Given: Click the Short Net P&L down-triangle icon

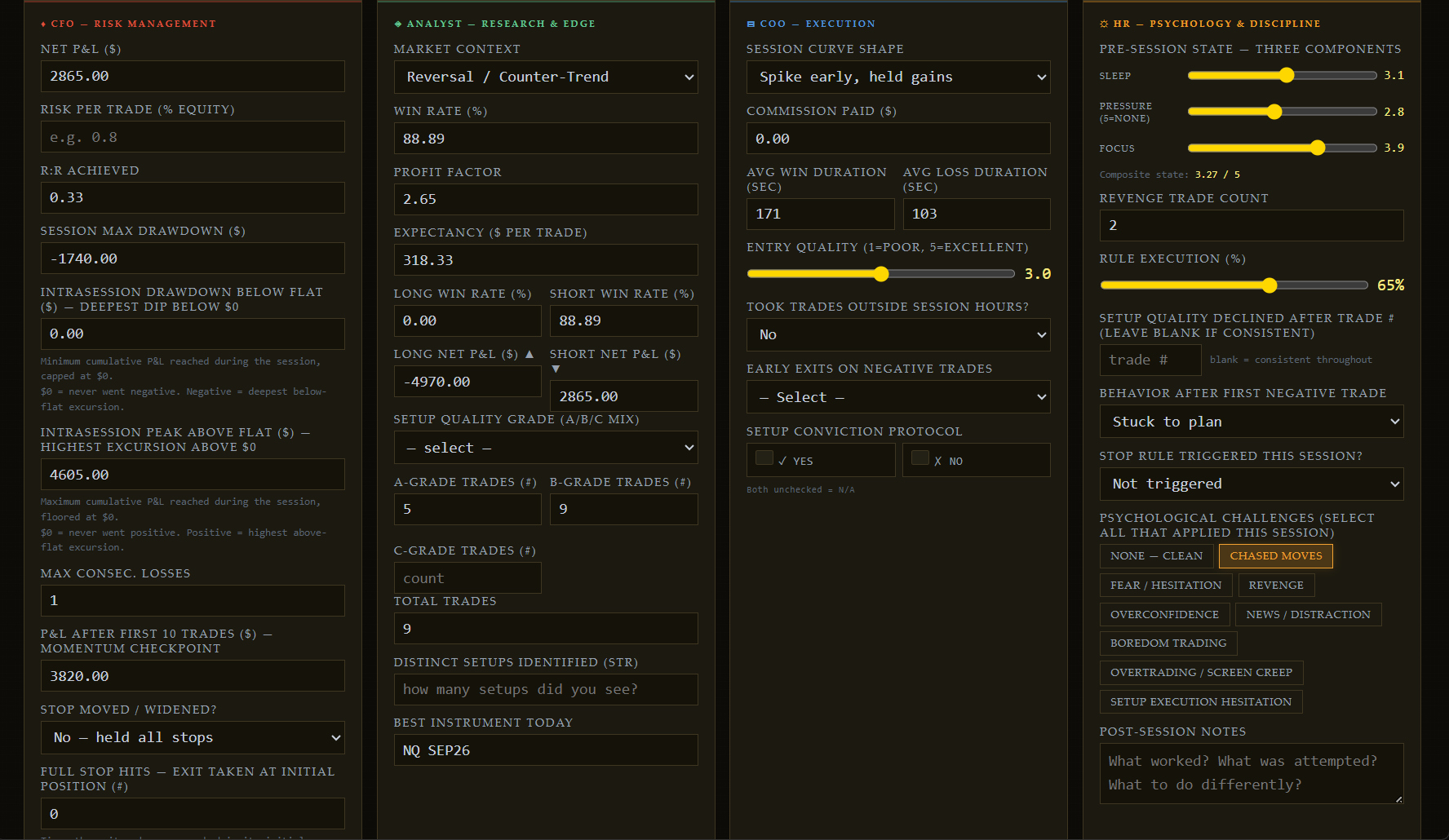Looking at the screenshot, I should [556, 369].
